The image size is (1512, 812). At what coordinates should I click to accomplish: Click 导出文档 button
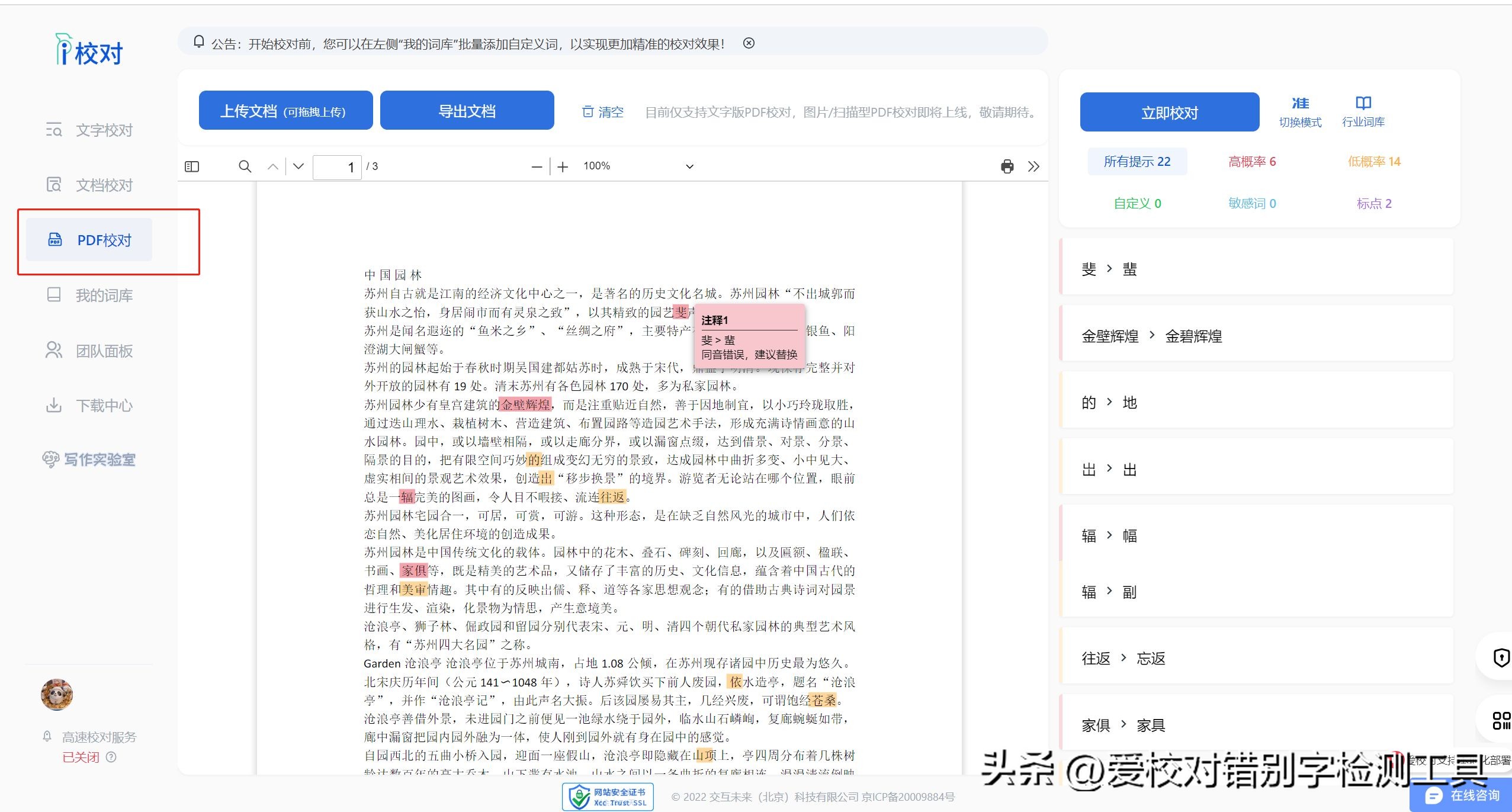tap(467, 110)
